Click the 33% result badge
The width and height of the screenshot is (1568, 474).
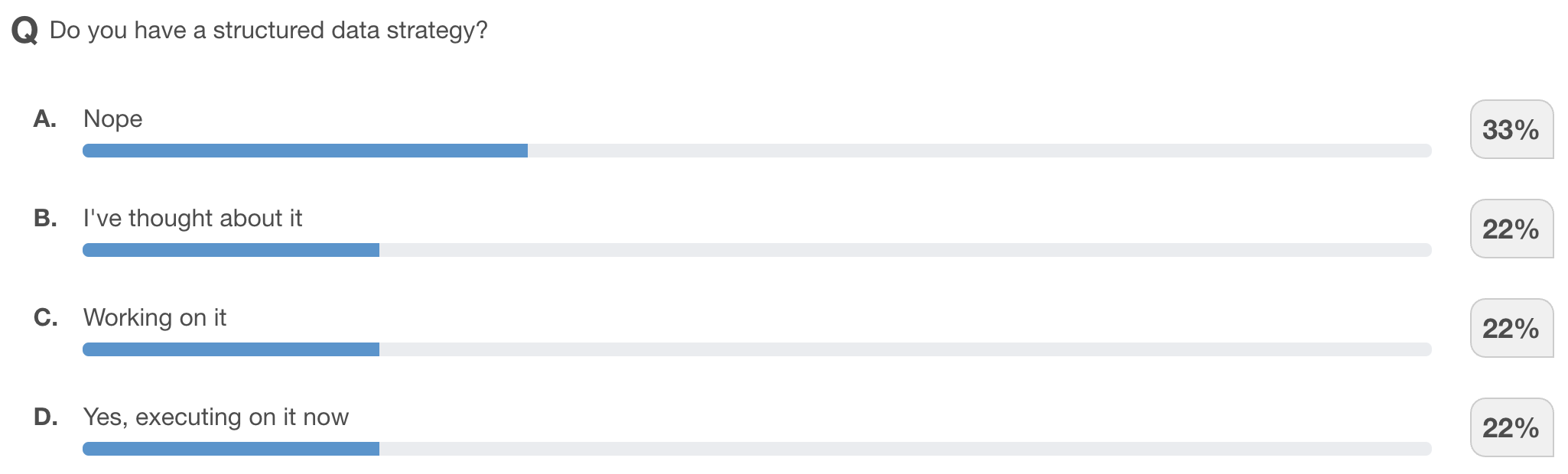[1511, 130]
